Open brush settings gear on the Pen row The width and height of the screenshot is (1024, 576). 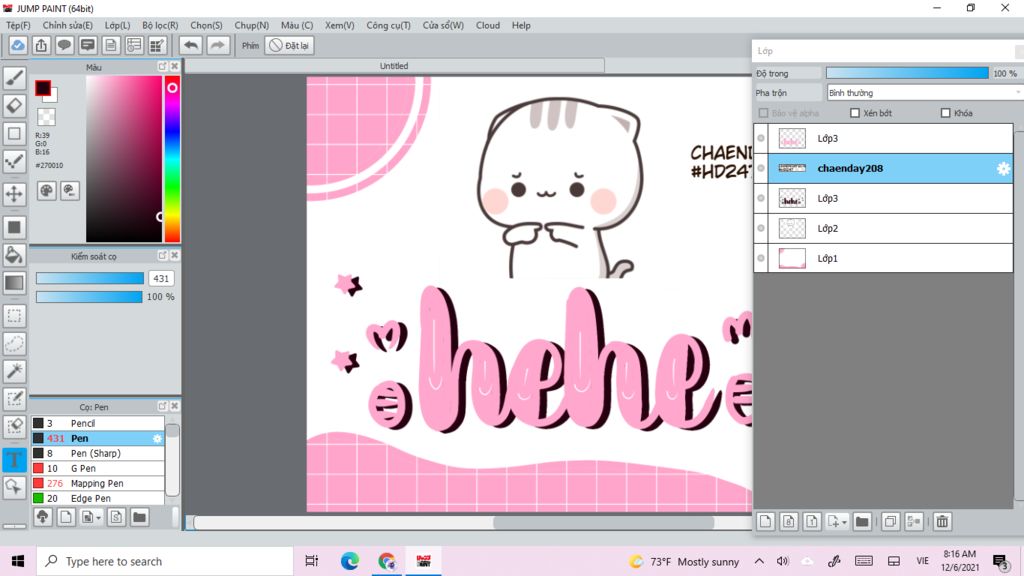(x=157, y=438)
